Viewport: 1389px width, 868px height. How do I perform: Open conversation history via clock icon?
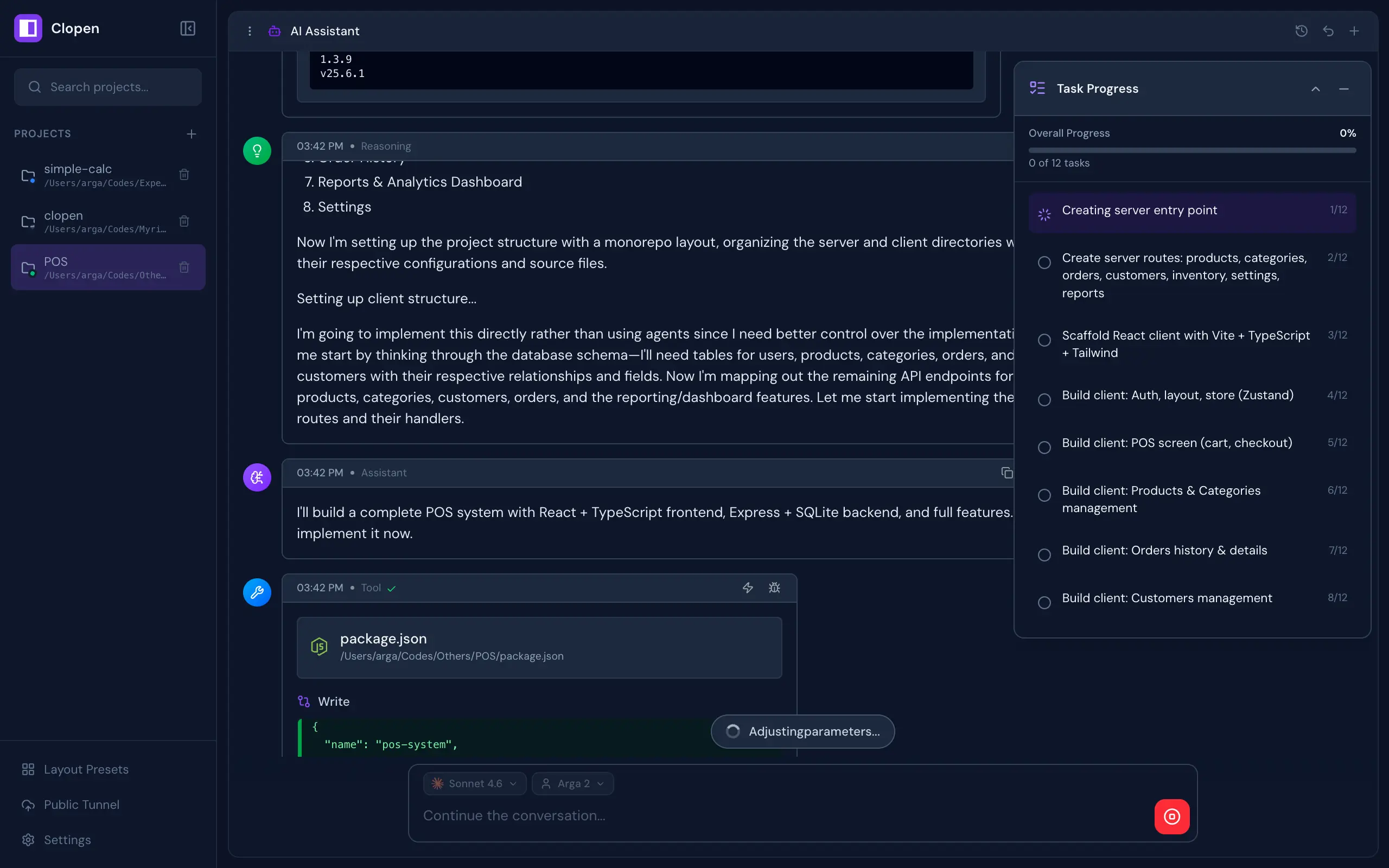[1301, 31]
